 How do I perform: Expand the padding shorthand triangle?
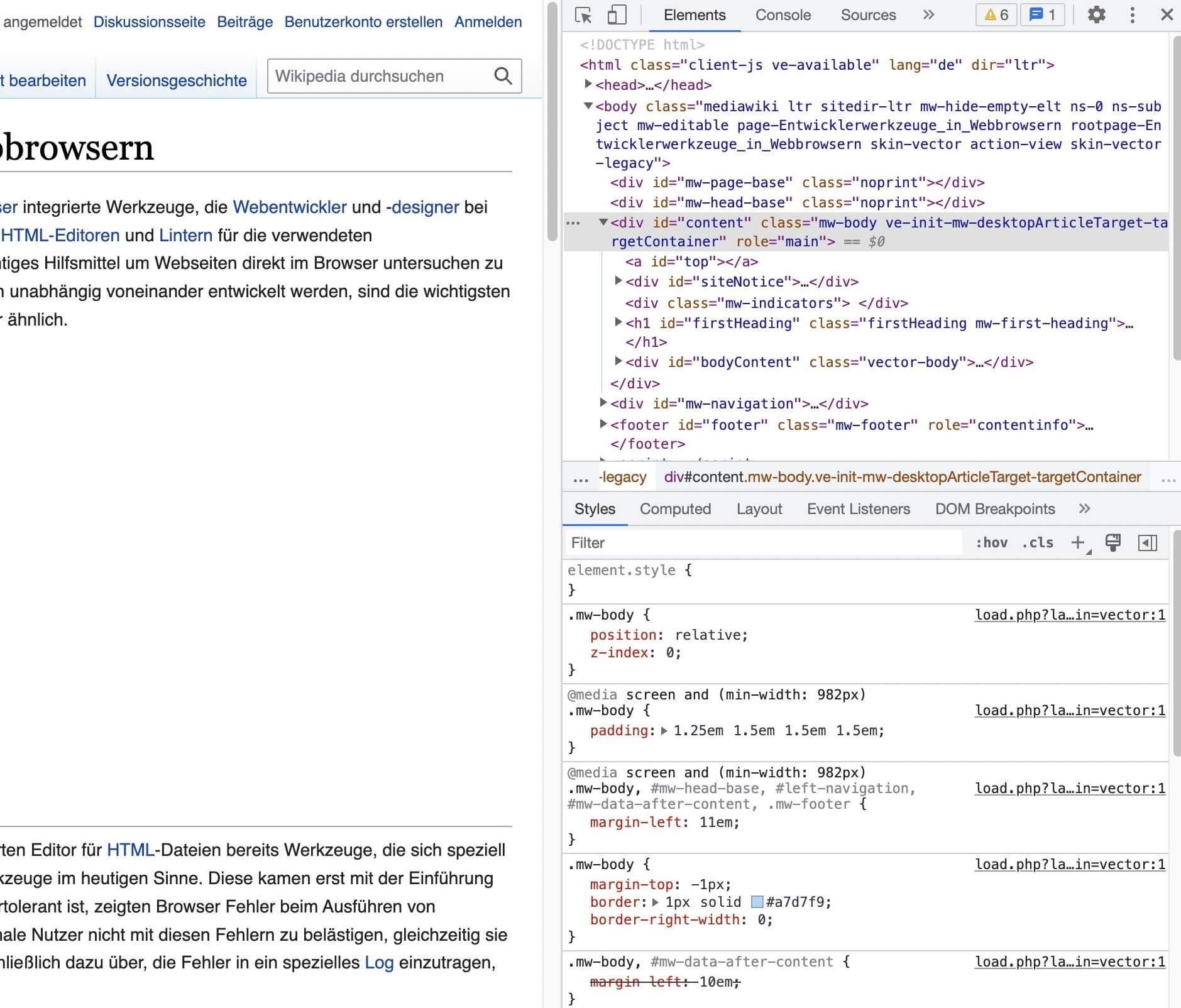pos(664,730)
